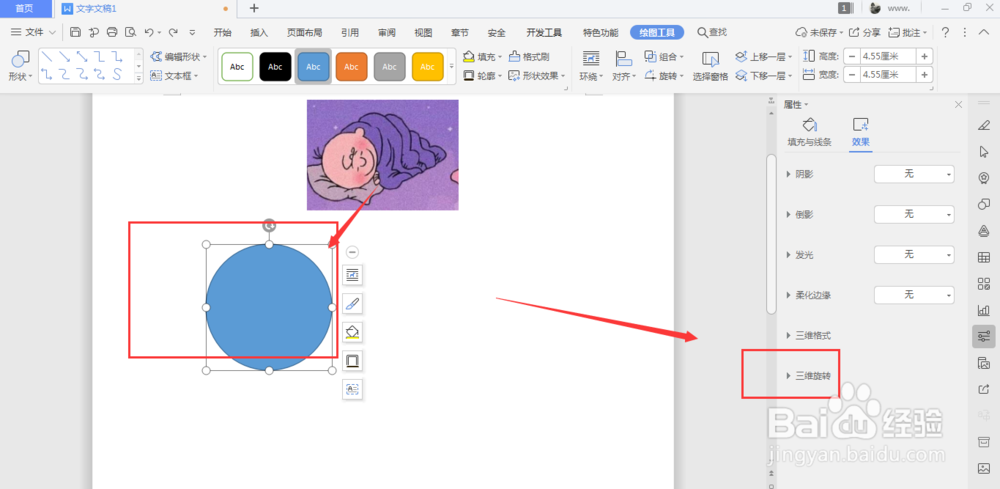Apply the orange Abc shape style
The height and width of the screenshot is (489, 1000).
coord(351,66)
